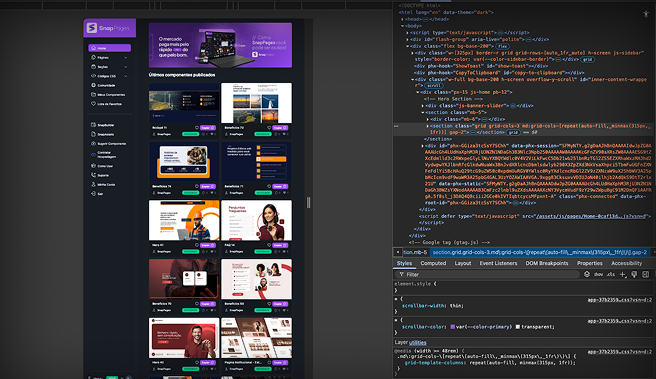Screen dimensions: 656x379
Task: Click the transparent color swatch
Action: (x=518, y=327)
